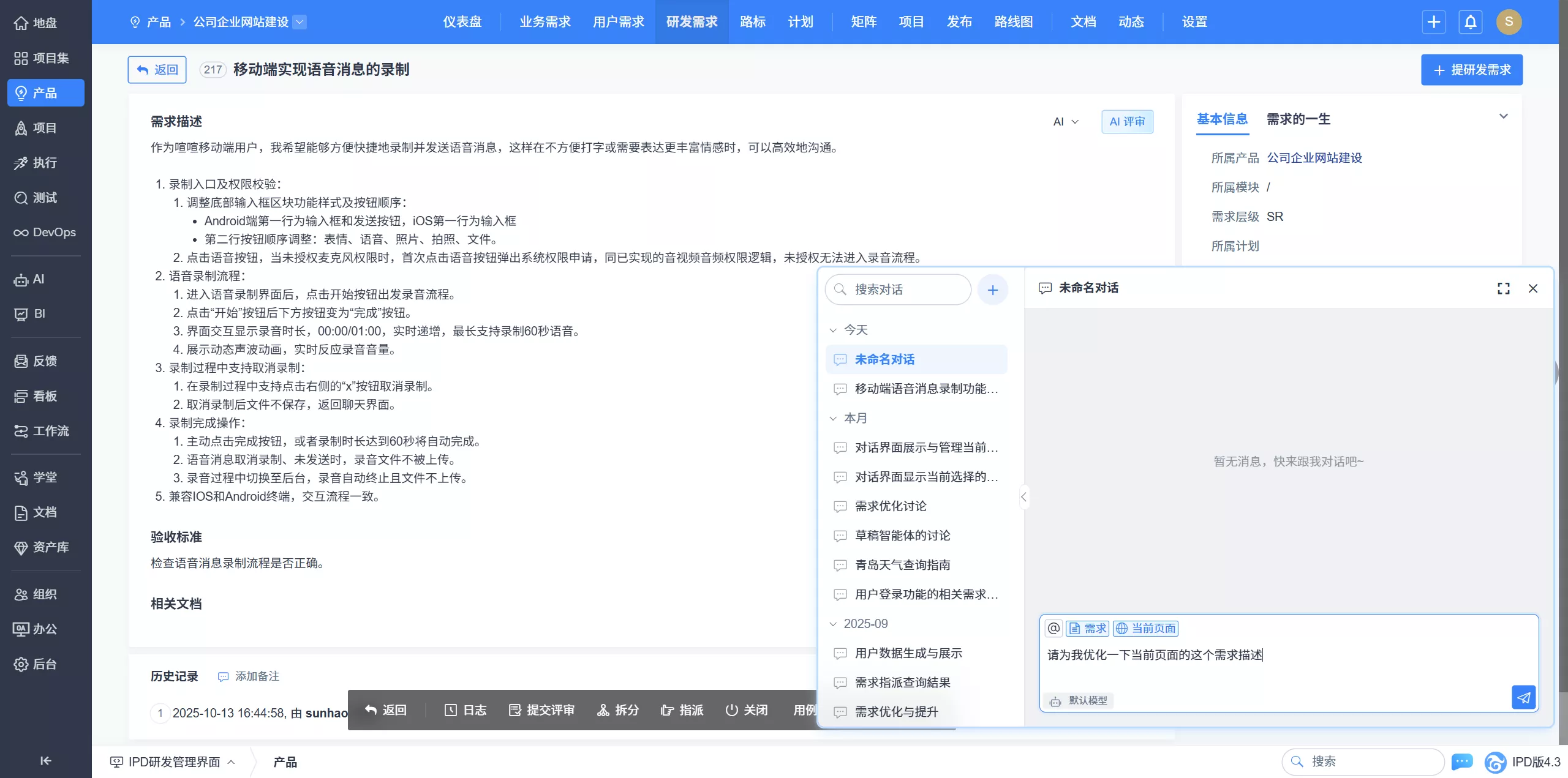Image resolution: width=1568 pixels, height=778 pixels.
Task: Open the AI dropdown in description header
Action: 1065,122
